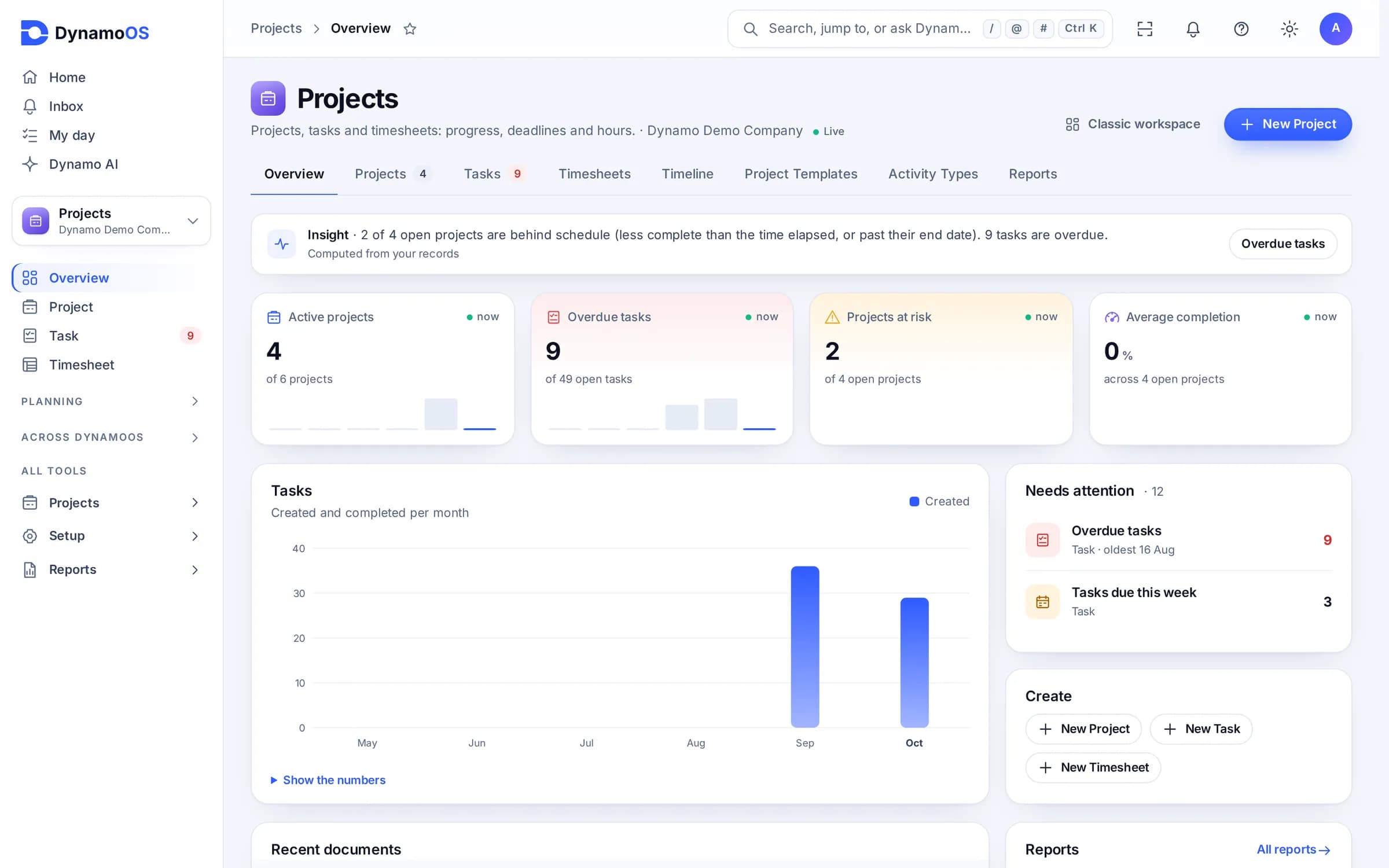This screenshot has height=868, width=1389.
Task: Expand the ACROSS DYNAMOOS section
Action: click(111, 437)
